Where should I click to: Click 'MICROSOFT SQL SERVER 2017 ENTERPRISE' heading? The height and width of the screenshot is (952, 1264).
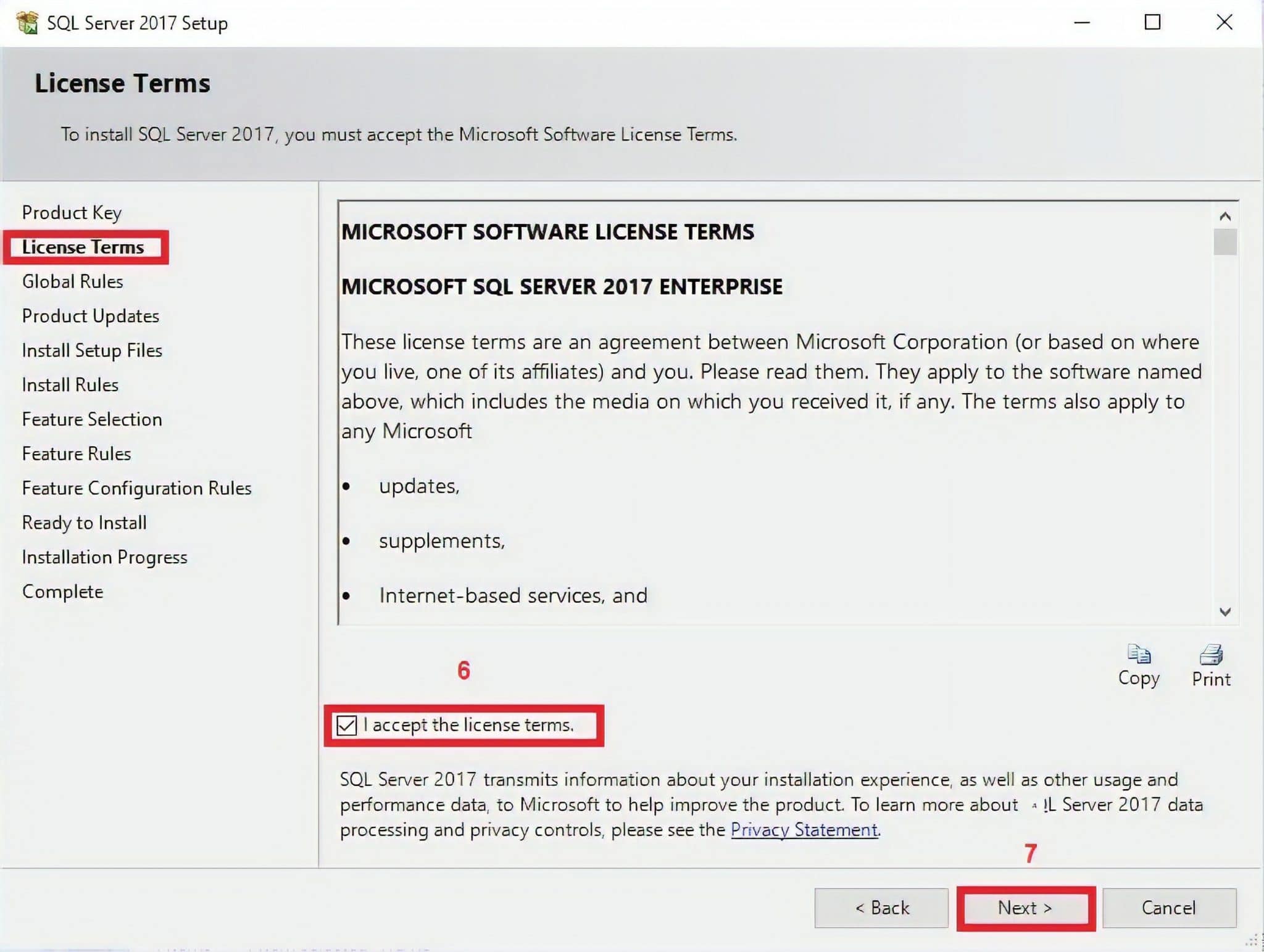tap(562, 287)
